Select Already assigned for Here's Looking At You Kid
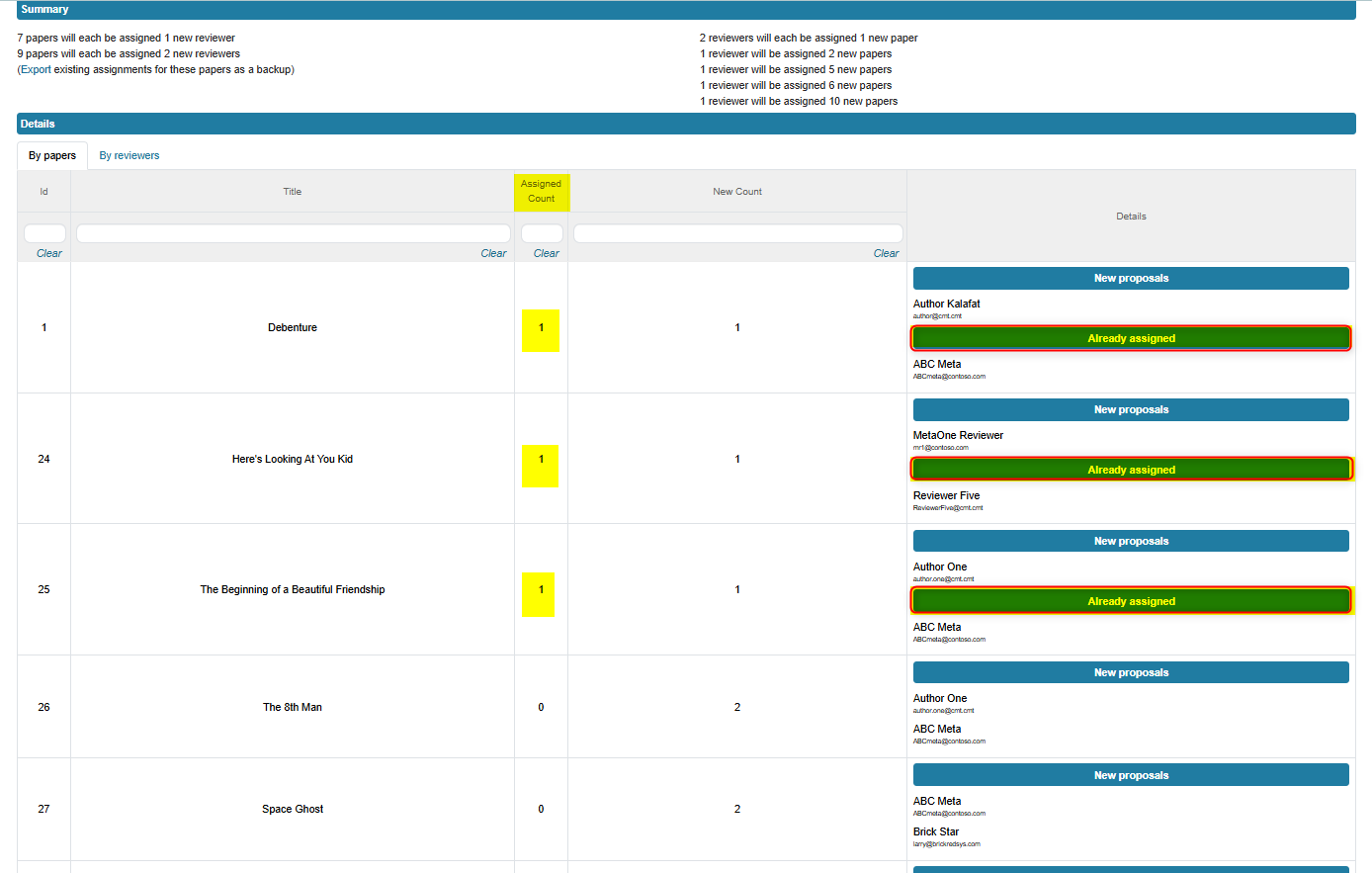The height and width of the screenshot is (873, 1372). click(1131, 468)
